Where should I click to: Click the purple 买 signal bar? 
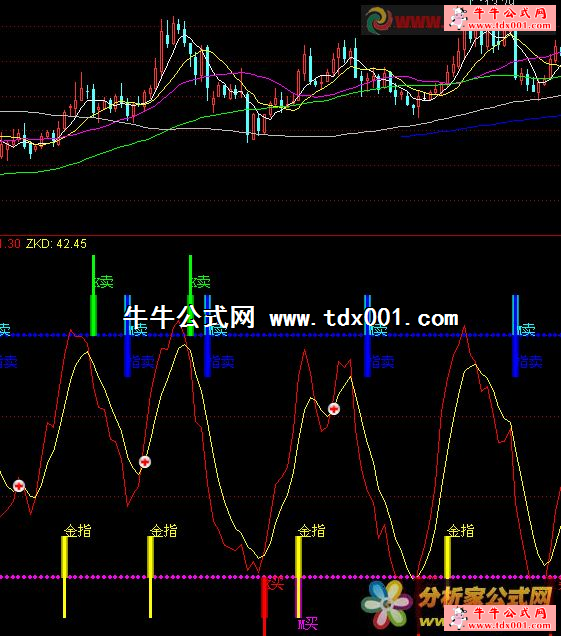coord(299,597)
